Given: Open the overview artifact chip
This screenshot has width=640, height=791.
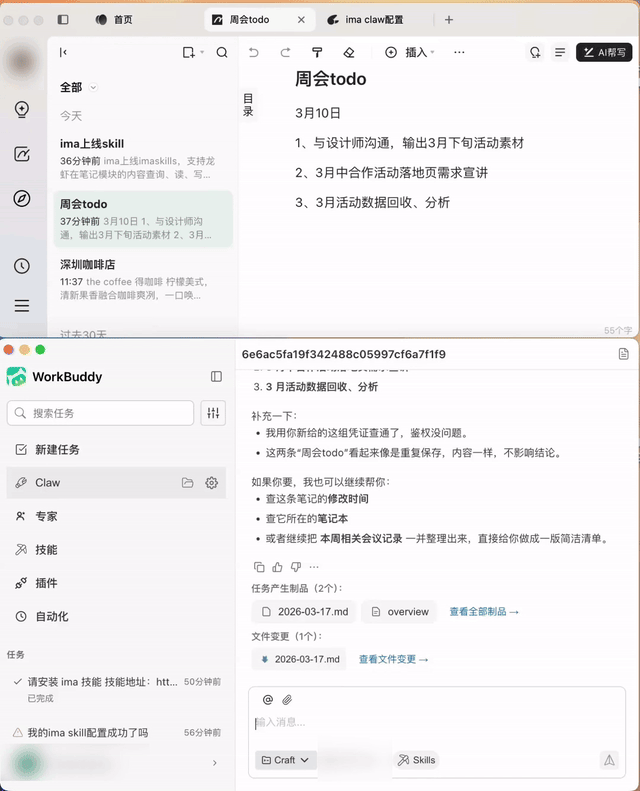Looking at the screenshot, I should pyautogui.click(x=399, y=611).
